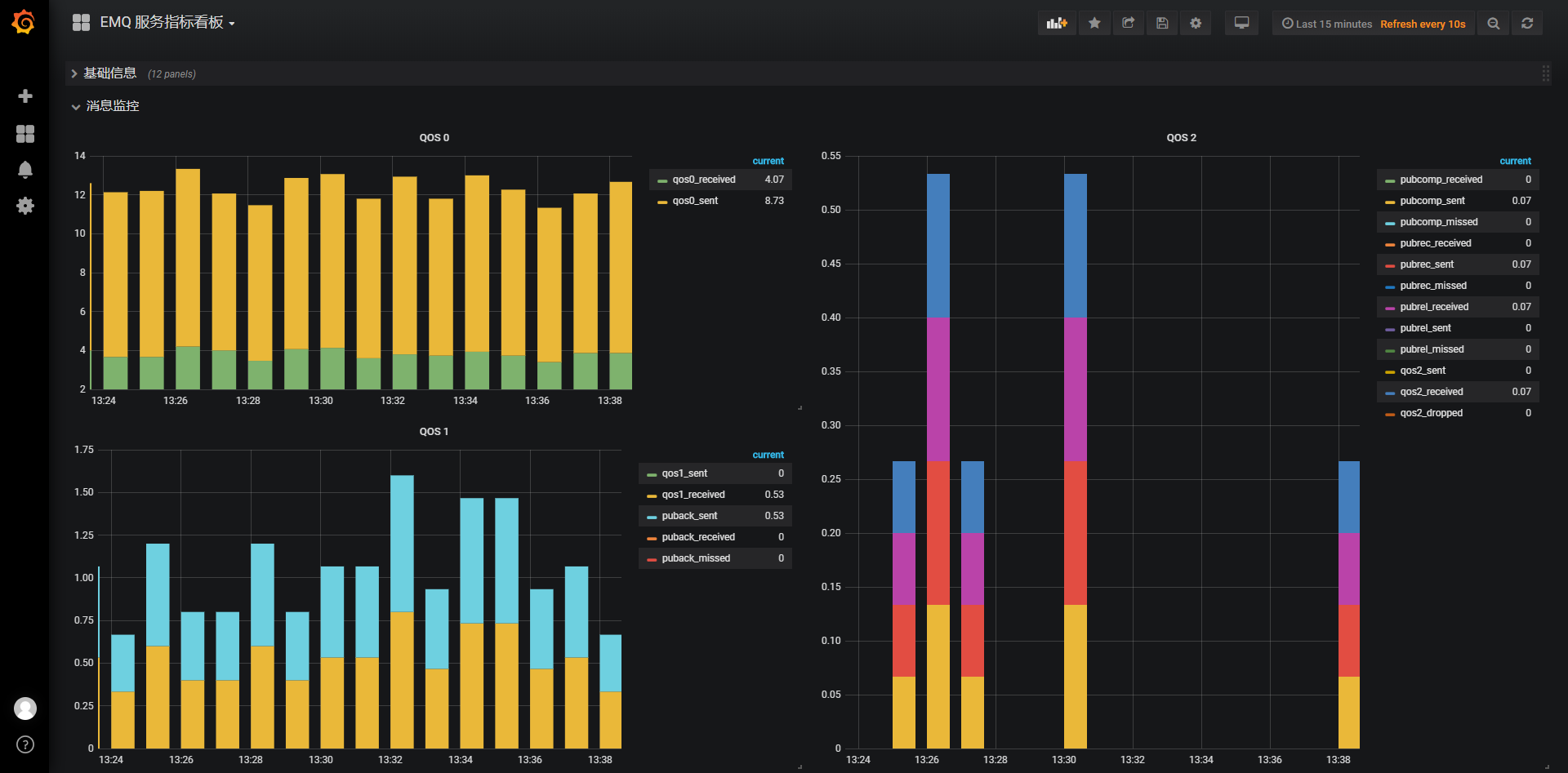Cycle view mode with monitor icon
This screenshot has height=773, width=1568.
pyautogui.click(x=1241, y=23)
